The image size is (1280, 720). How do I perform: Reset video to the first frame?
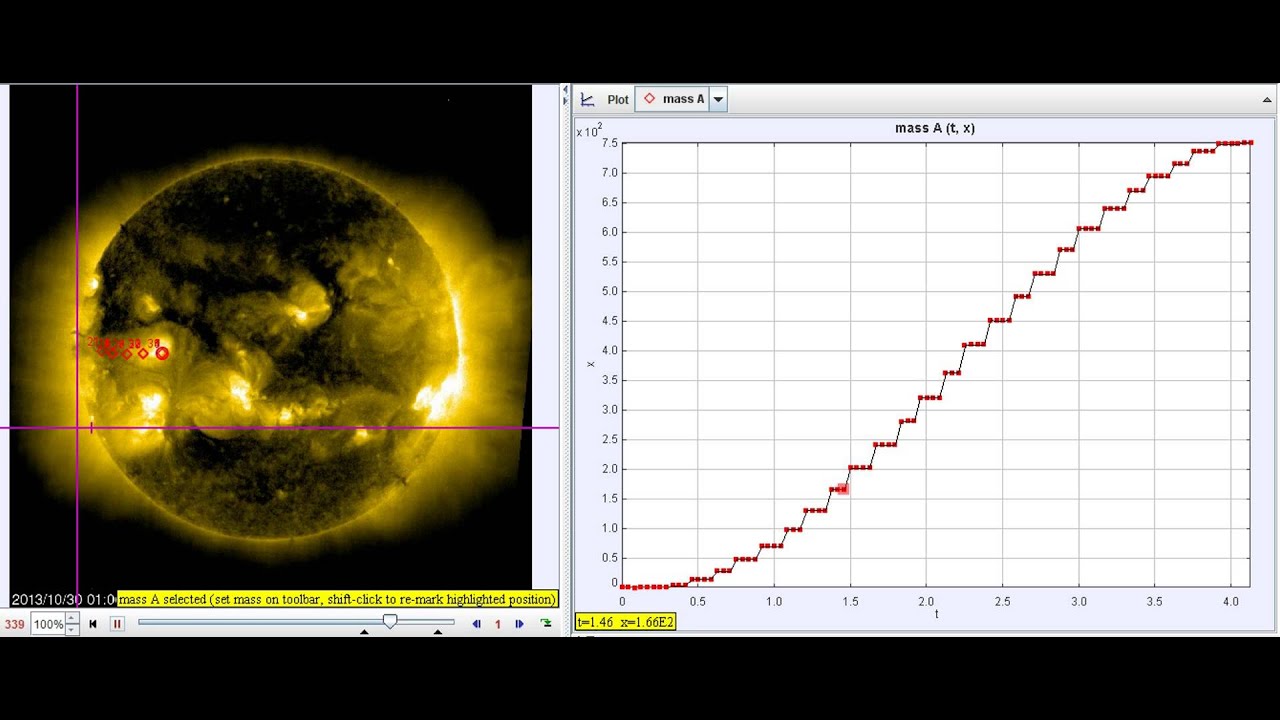click(x=93, y=624)
